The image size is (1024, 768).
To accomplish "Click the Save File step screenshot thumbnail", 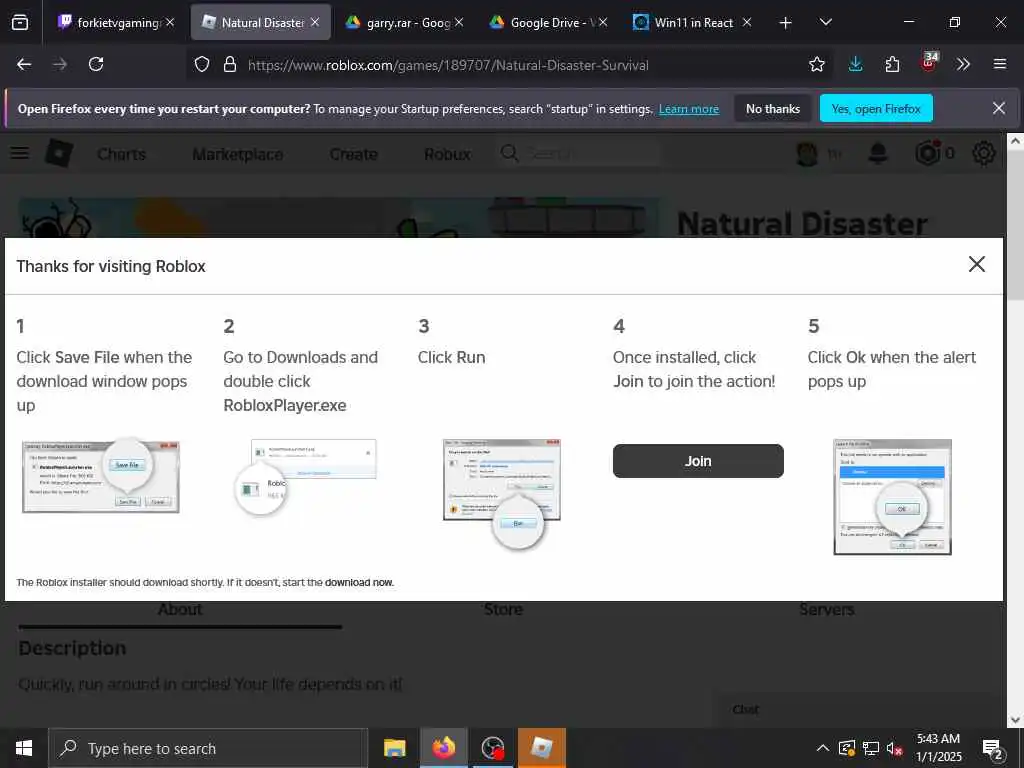I will point(101,475).
